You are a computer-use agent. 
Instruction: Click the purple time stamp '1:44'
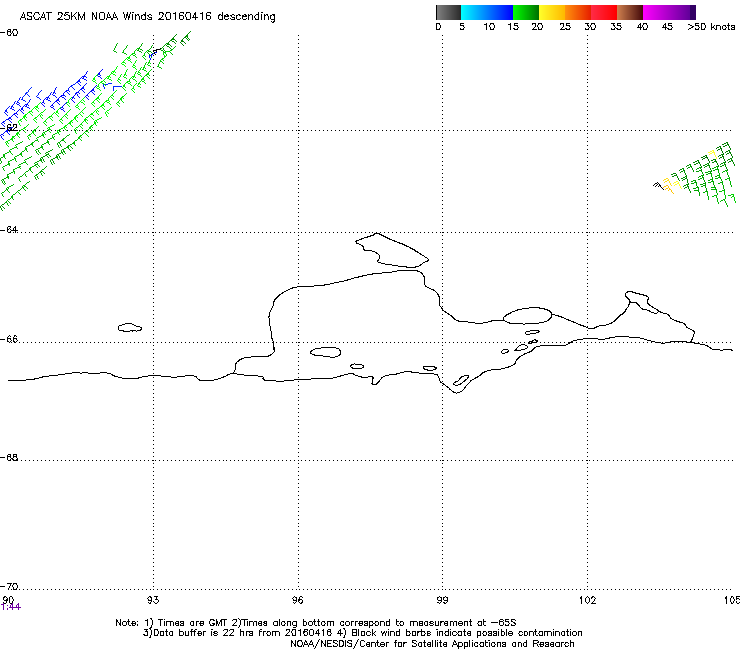11,607
